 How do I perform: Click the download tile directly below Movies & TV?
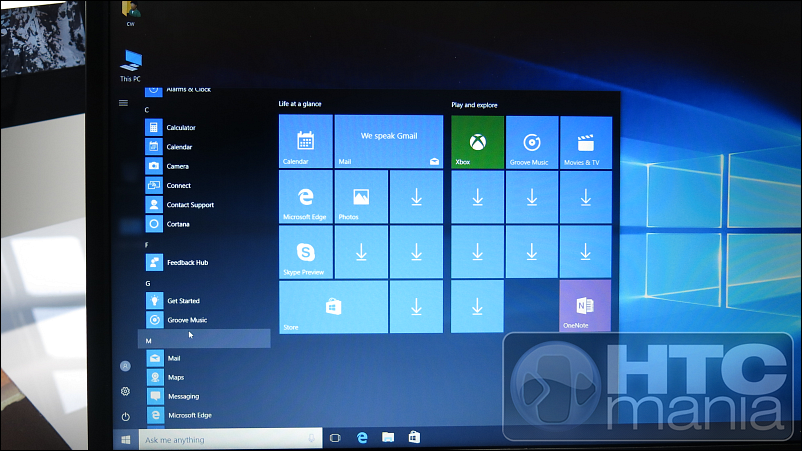pyautogui.click(x=586, y=197)
